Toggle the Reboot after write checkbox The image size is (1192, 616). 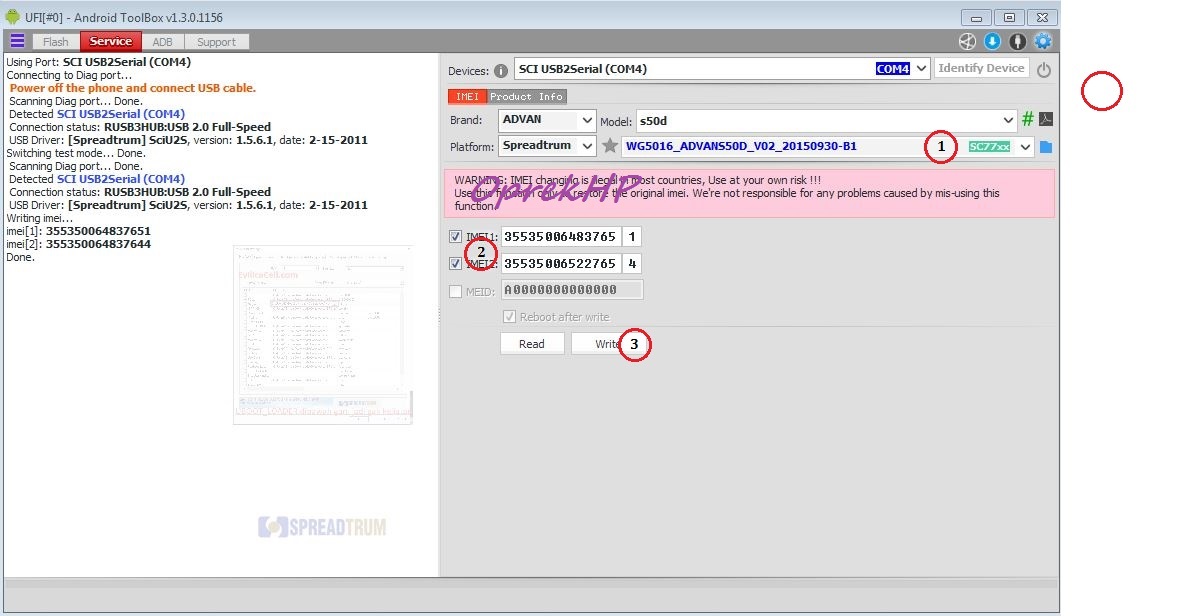point(509,316)
